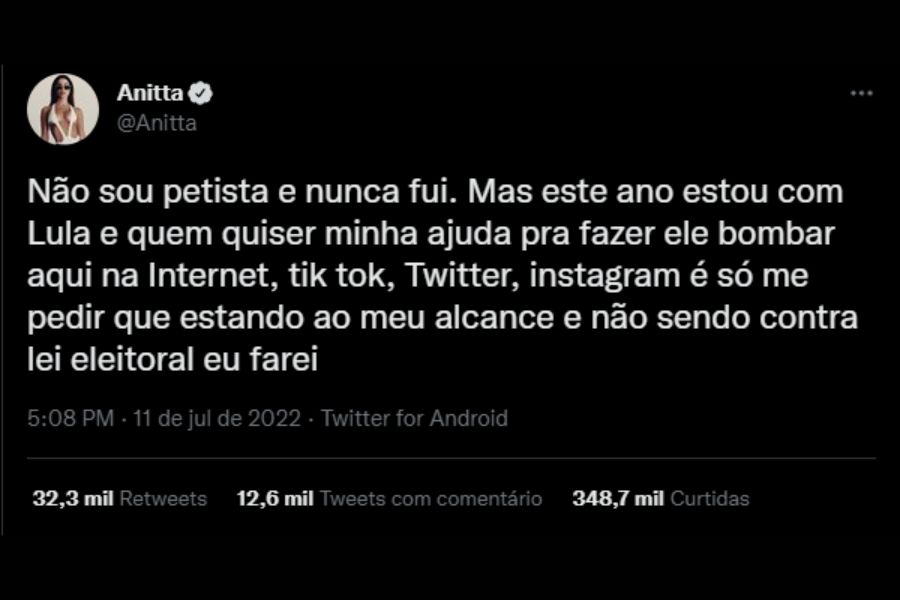Select the date 11 de jul de 2022
The image size is (900, 600).
[216, 418]
